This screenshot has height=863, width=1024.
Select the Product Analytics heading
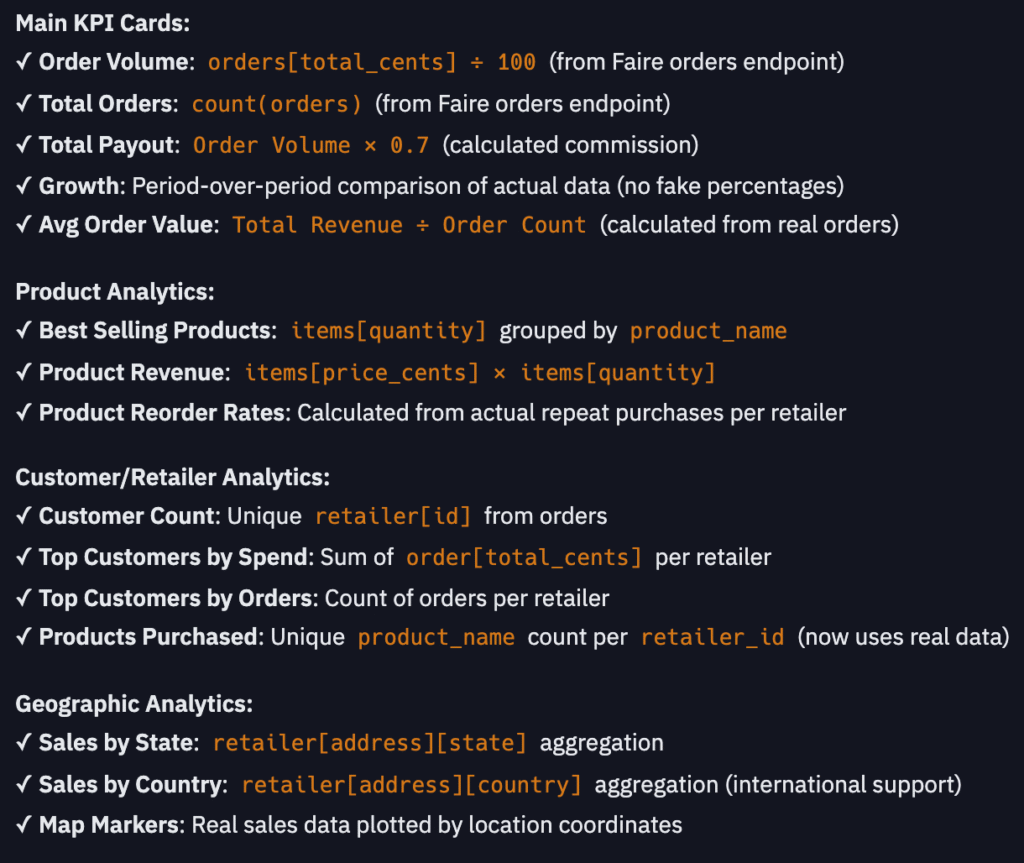click(x=115, y=292)
